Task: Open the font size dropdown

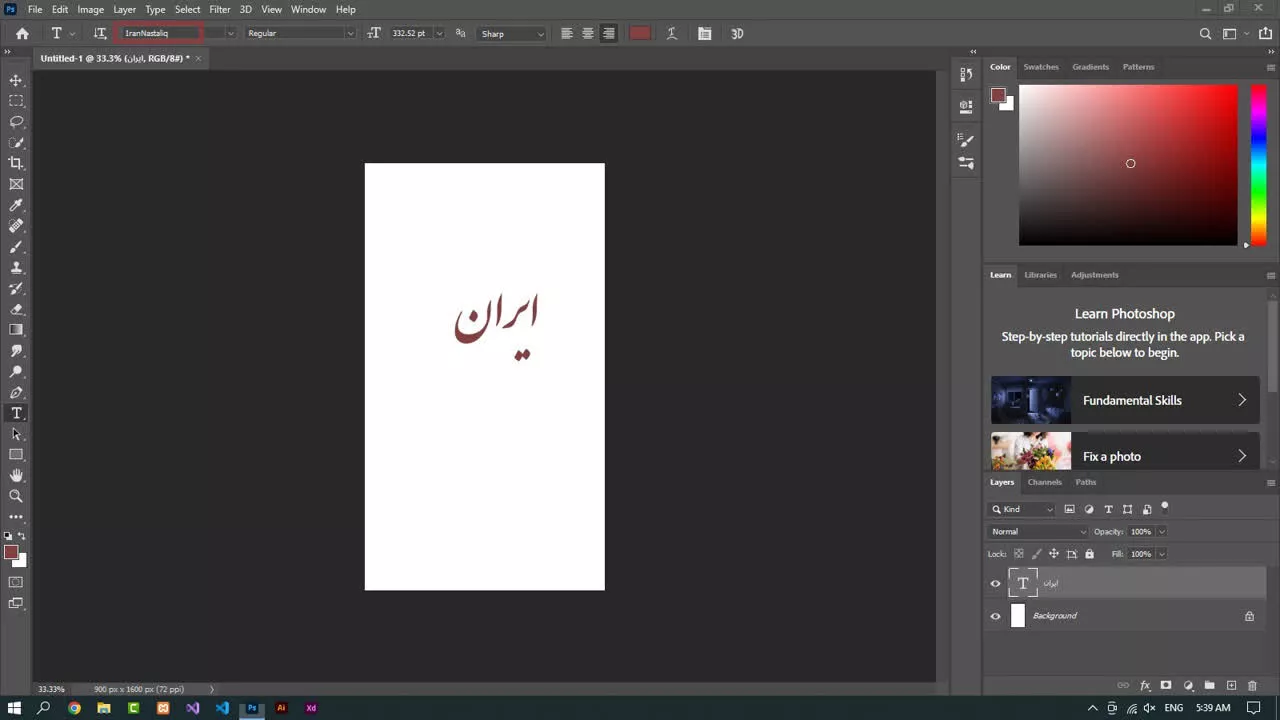Action: point(439,33)
